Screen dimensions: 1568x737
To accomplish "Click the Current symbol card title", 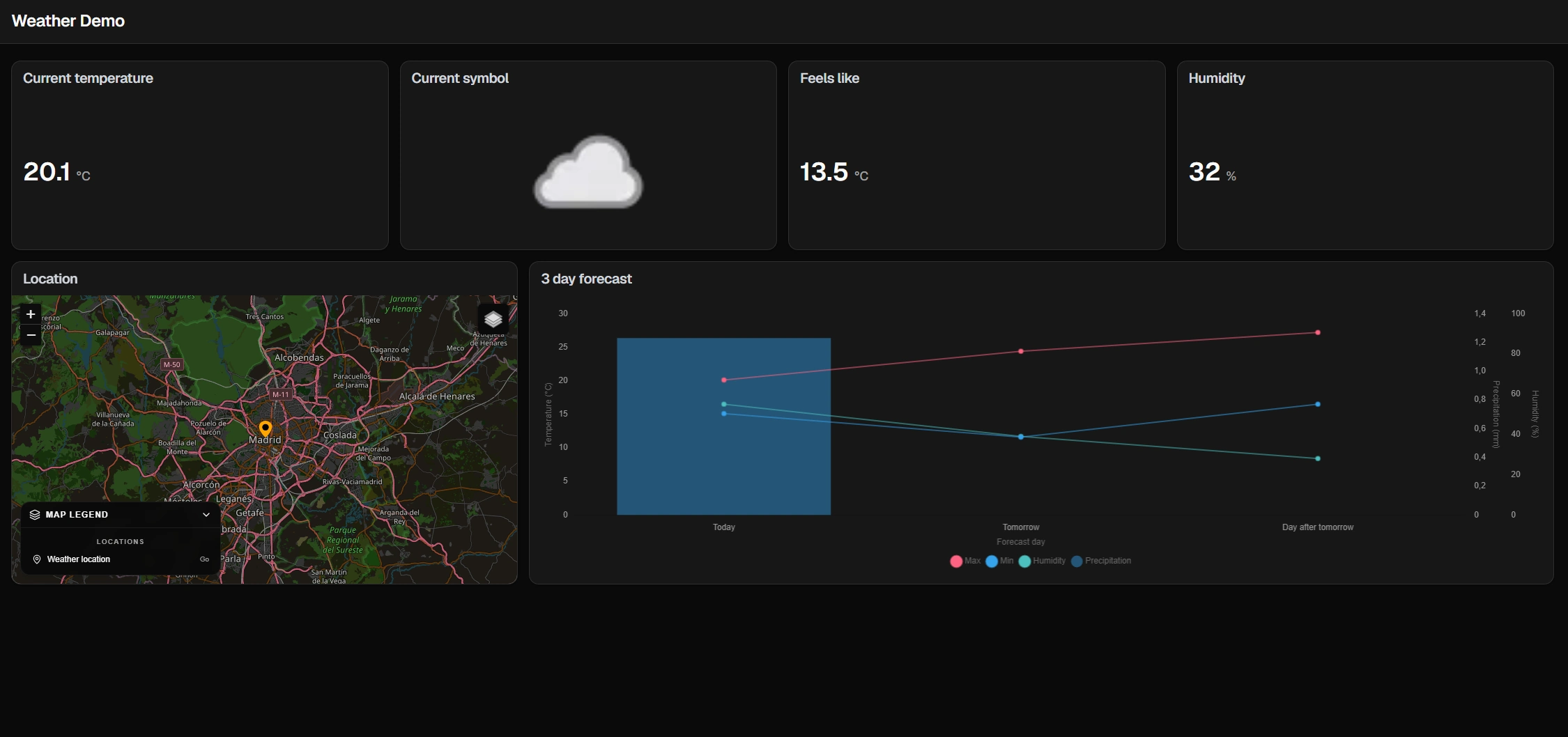I will pyautogui.click(x=460, y=78).
